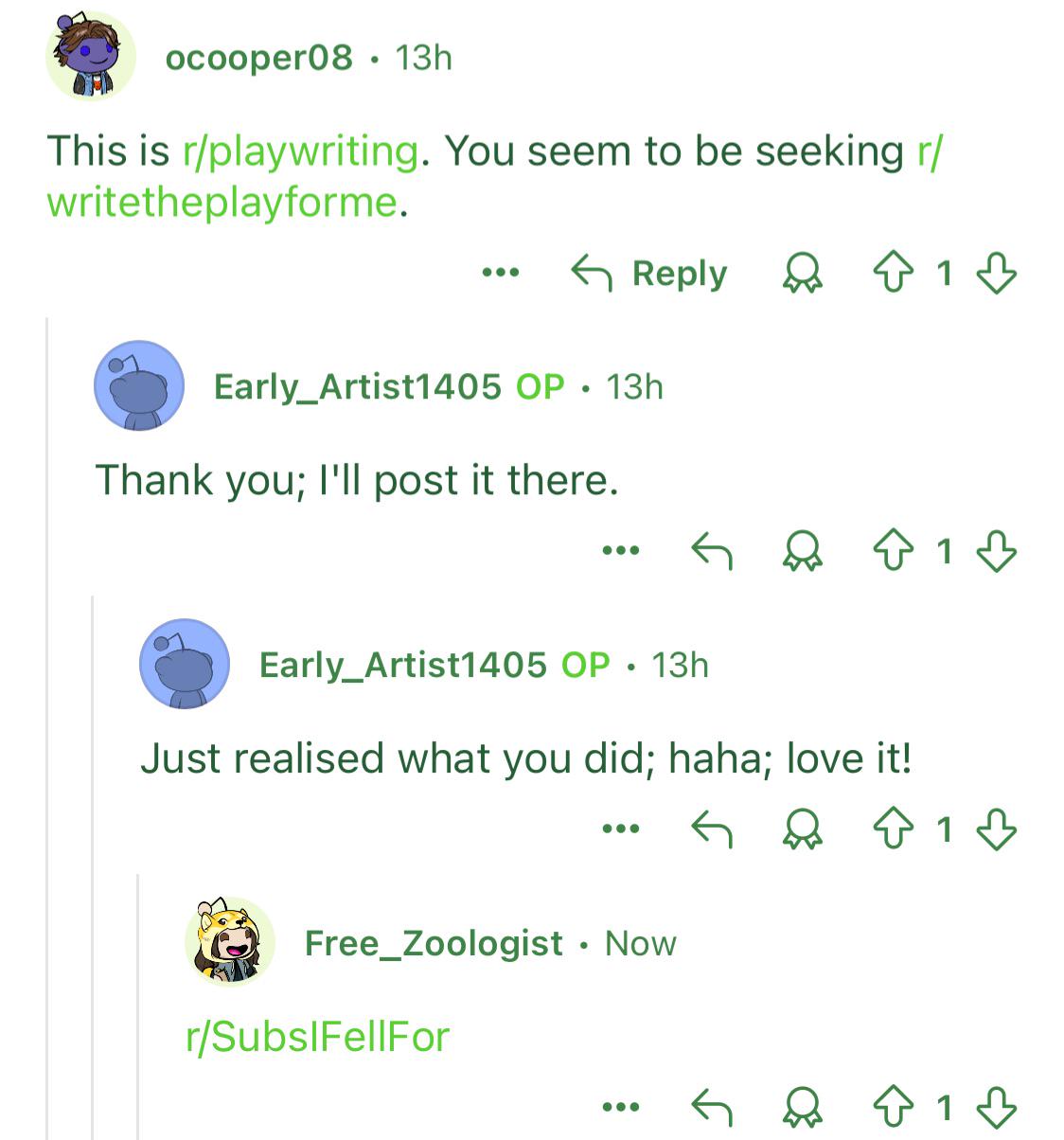
Task: Open options menu on "Thank you" comment
Action: tap(621, 550)
